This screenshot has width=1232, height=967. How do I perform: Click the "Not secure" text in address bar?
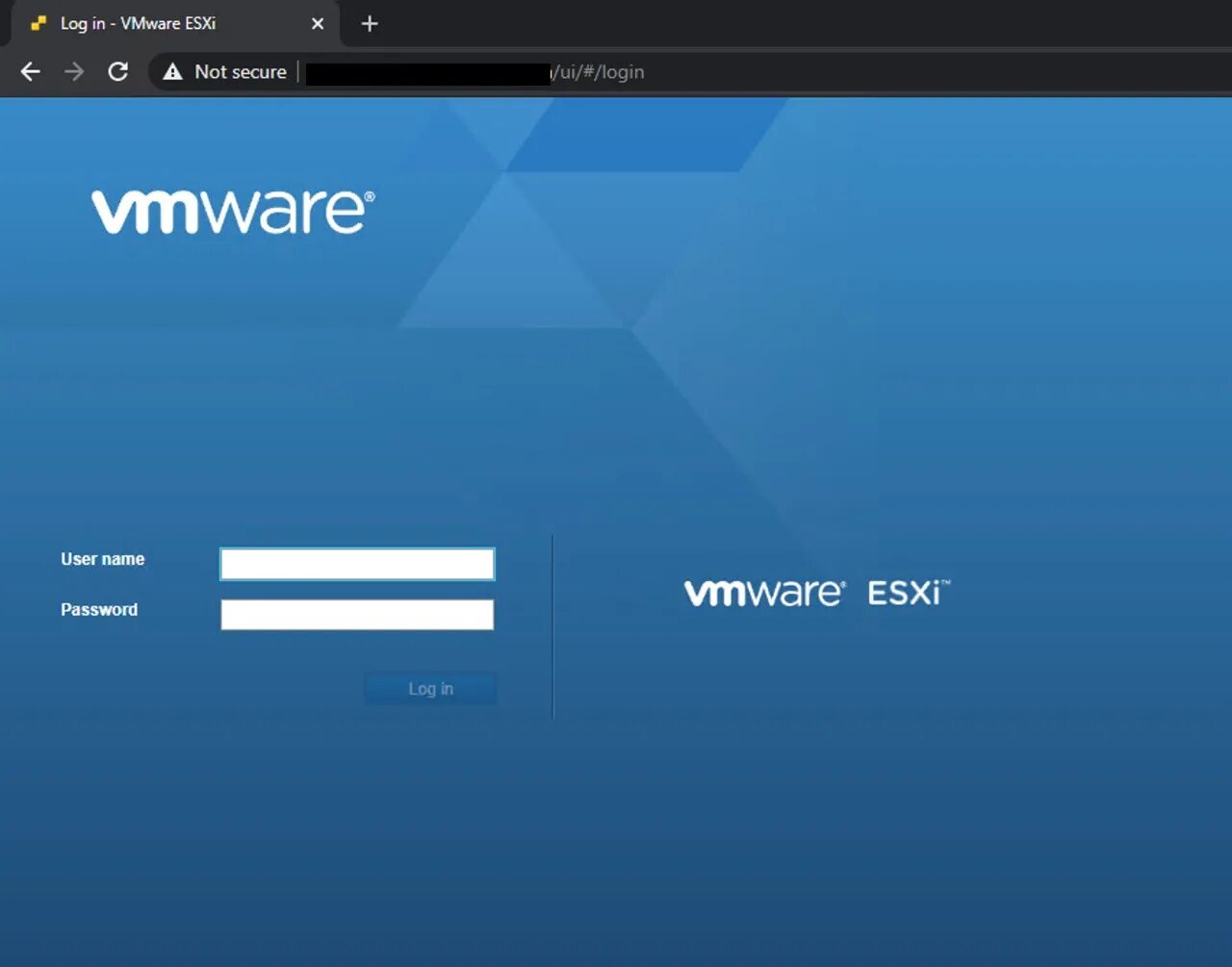(x=241, y=72)
